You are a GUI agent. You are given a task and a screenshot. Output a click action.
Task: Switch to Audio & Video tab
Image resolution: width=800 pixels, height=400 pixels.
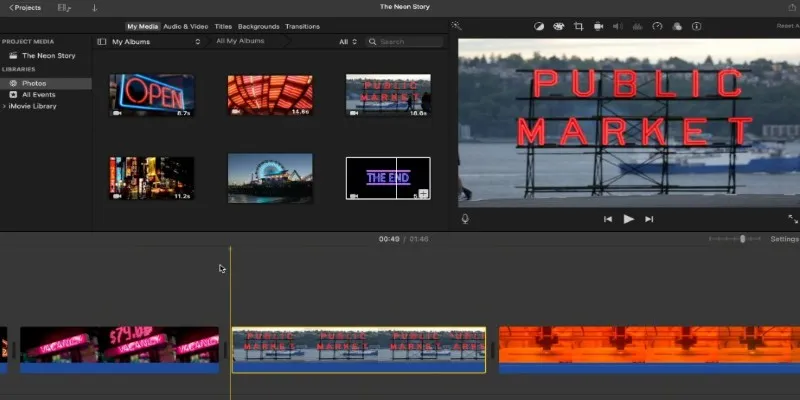[186, 27]
